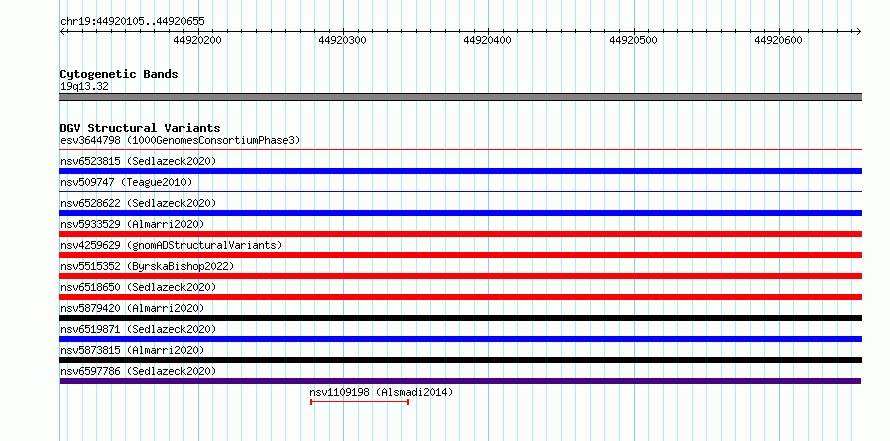Viewport: 890px width, 441px height.
Task: Click variant label esv3644798 (1000GenomesConsortiumPhase3)
Action: click(x=180, y=140)
